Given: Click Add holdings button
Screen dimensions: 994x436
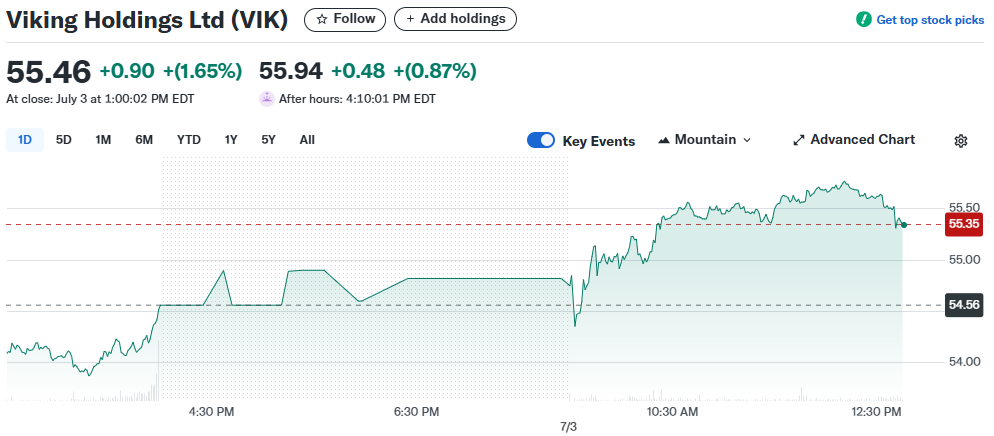Looking at the screenshot, I should tap(455, 19).
